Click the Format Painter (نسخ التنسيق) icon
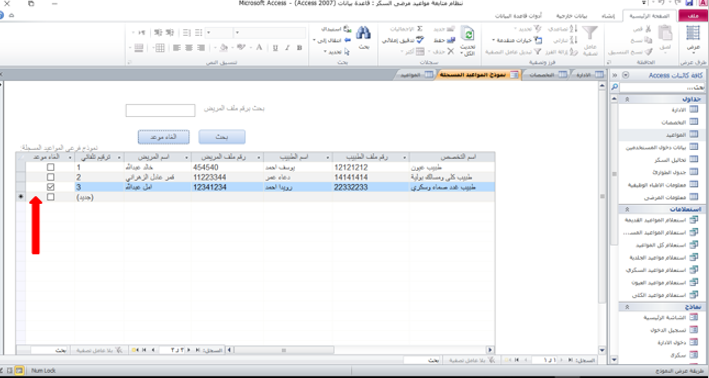The width and height of the screenshot is (709, 378). tap(649, 52)
